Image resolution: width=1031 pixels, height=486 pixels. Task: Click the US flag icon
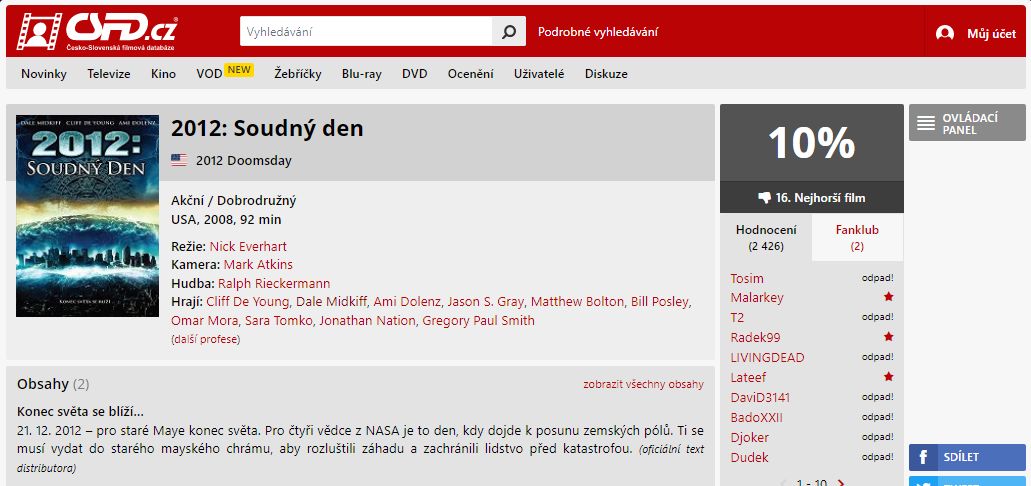179,160
